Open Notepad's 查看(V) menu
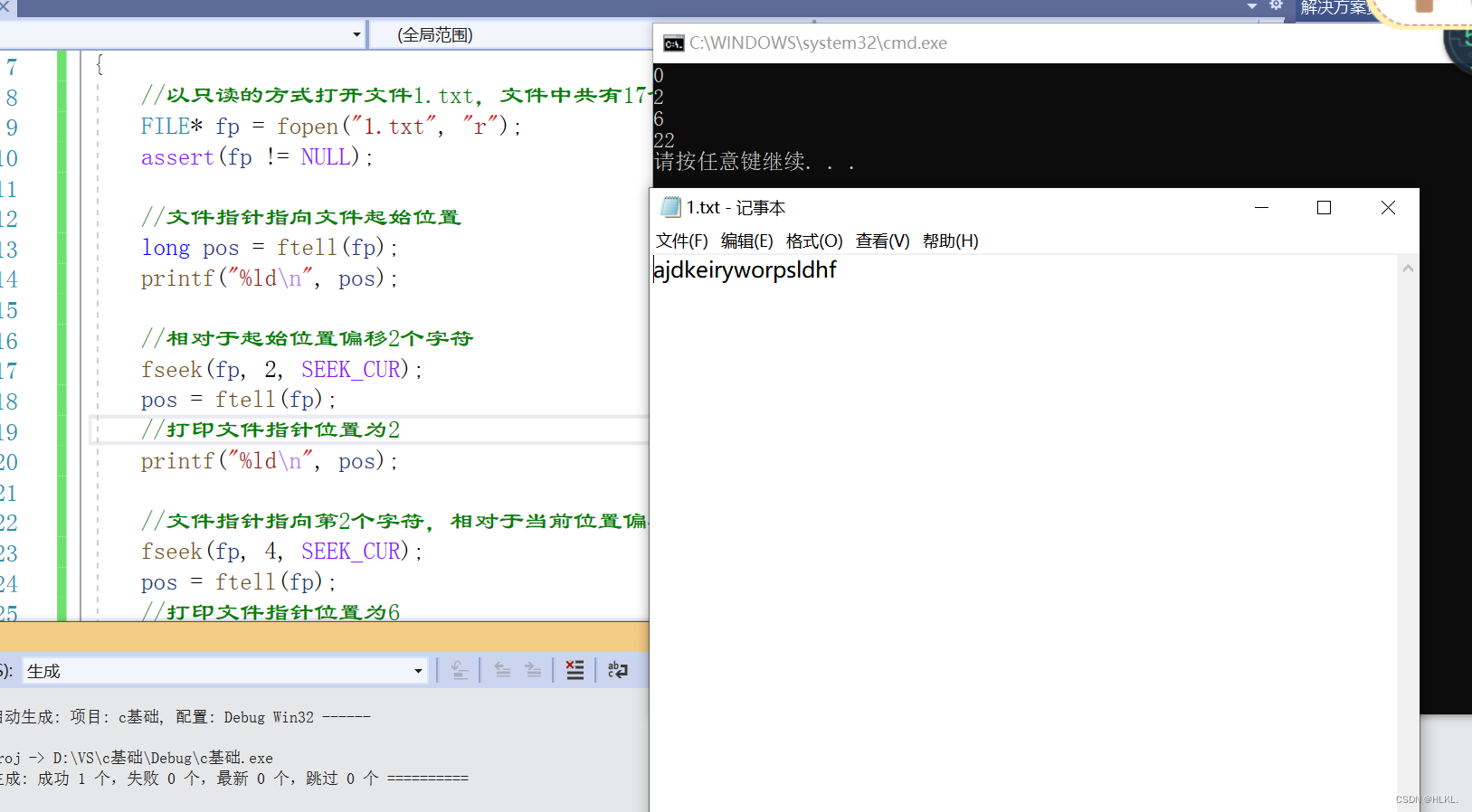This screenshot has height=812, width=1472. tap(882, 241)
